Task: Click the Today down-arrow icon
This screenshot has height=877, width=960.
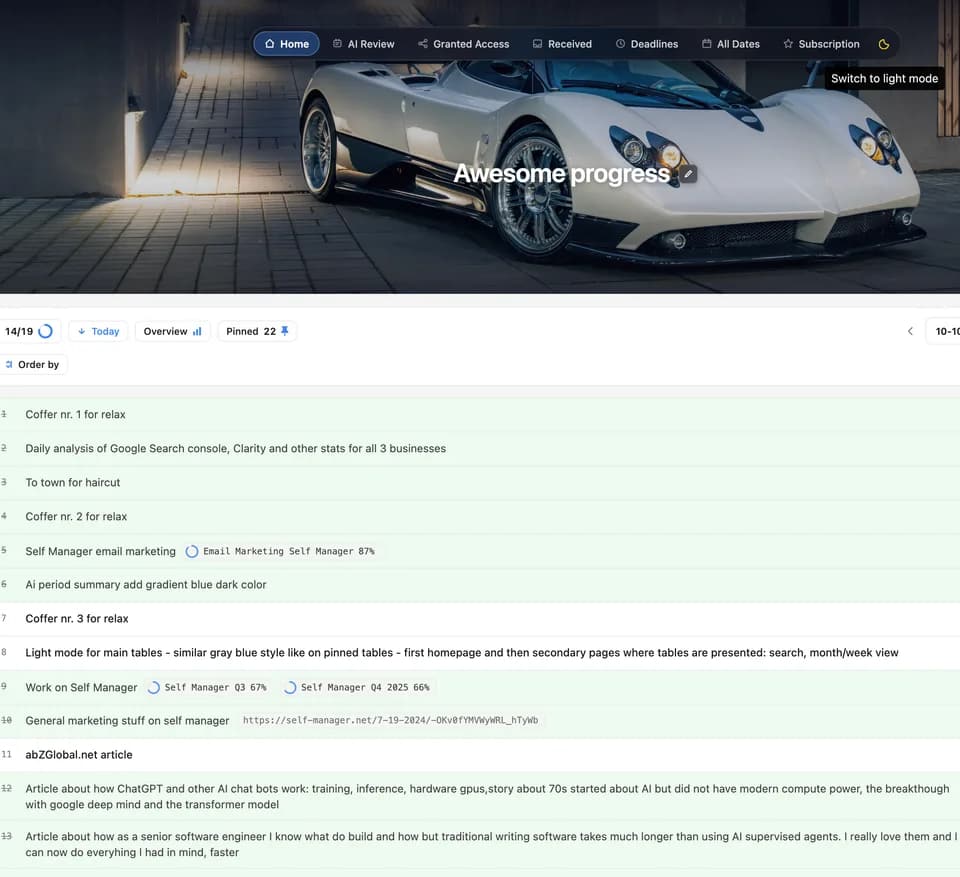Action: click(81, 331)
